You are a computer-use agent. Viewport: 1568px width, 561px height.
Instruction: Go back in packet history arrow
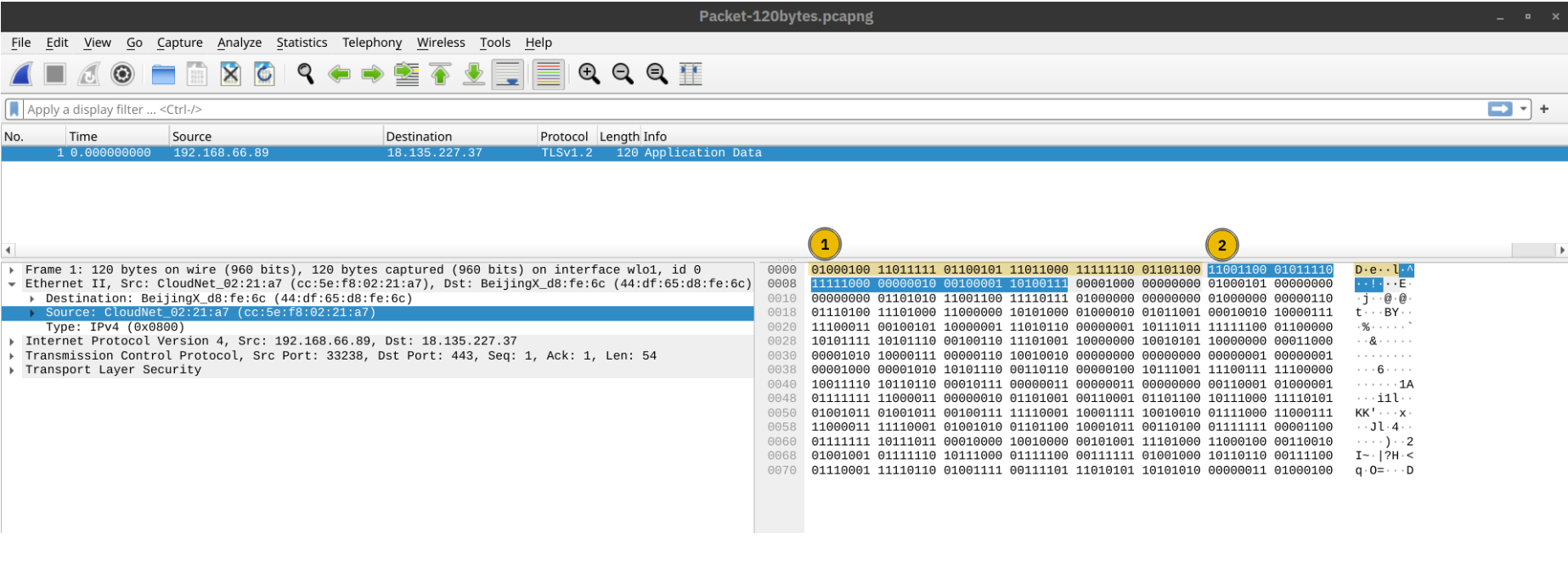click(x=340, y=75)
